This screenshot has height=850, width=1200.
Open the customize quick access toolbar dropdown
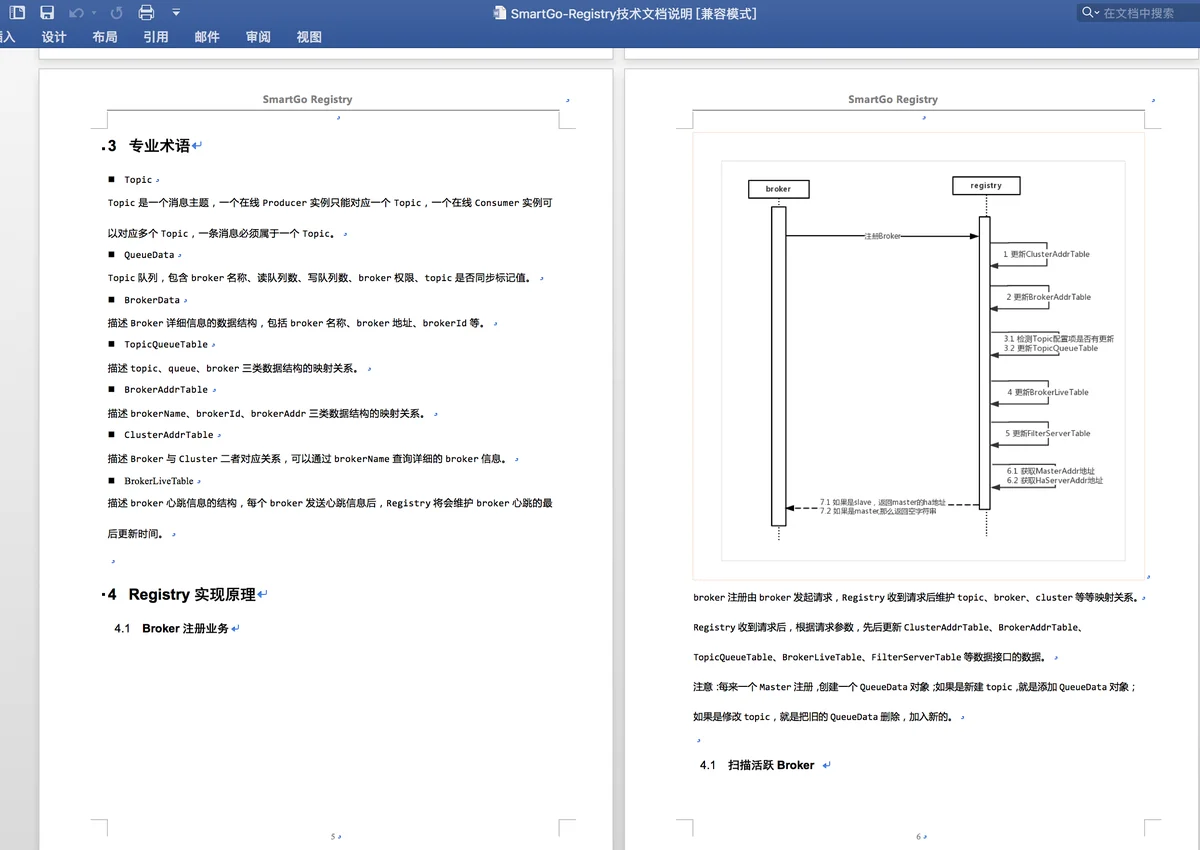(x=176, y=13)
